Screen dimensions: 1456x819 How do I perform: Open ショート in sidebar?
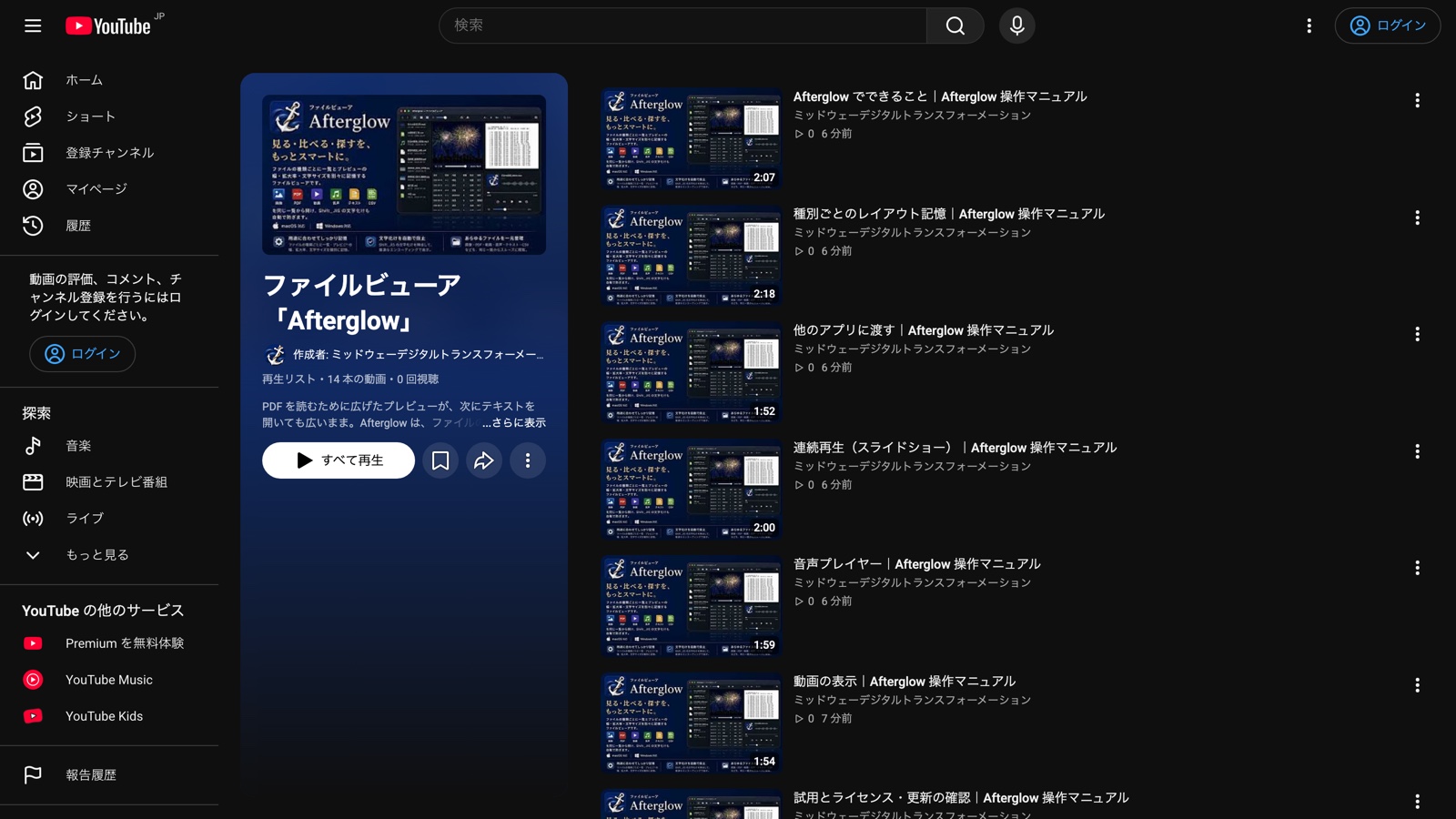pyautogui.click(x=109, y=116)
